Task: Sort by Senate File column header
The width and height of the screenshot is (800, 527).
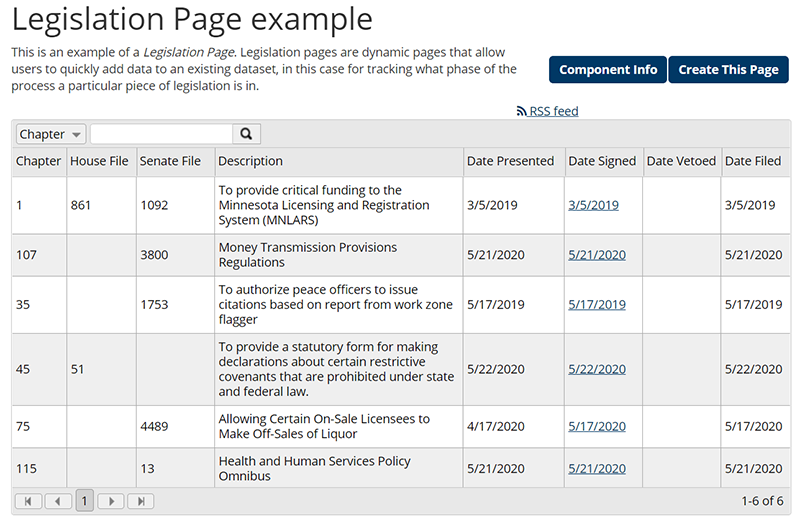Action: click(170, 161)
